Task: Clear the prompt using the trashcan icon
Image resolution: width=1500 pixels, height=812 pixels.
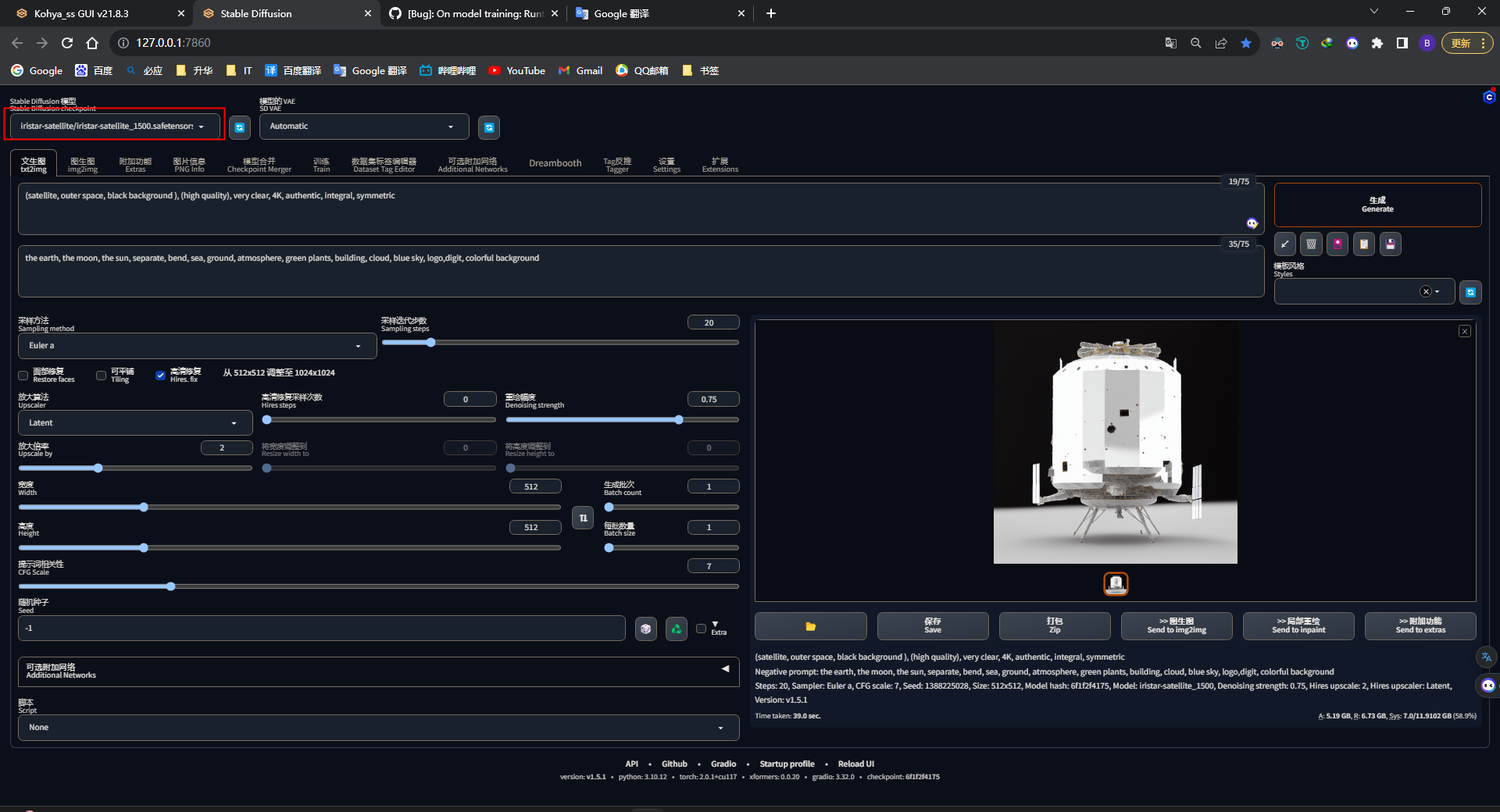Action: (1310, 244)
